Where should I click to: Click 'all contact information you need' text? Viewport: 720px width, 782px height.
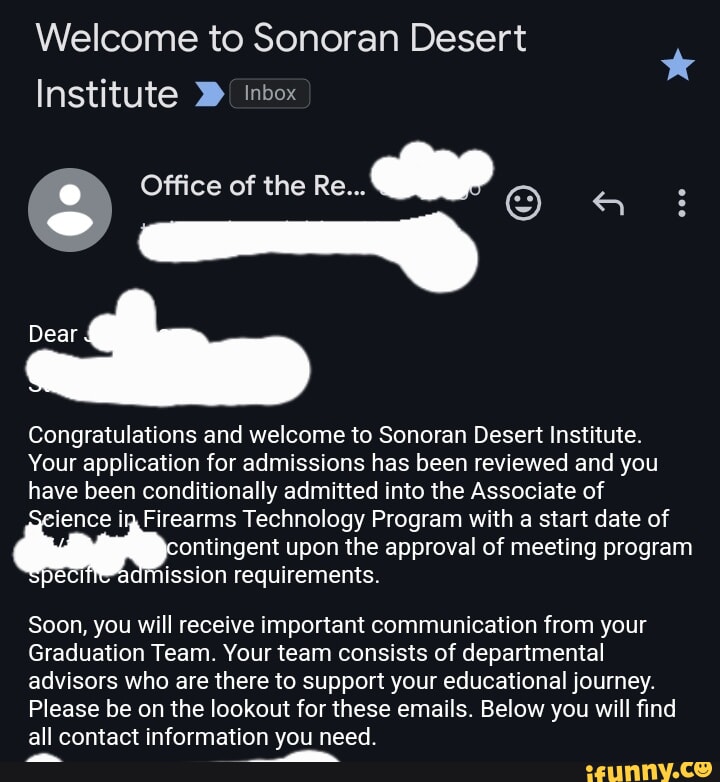click(x=202, y=738)
